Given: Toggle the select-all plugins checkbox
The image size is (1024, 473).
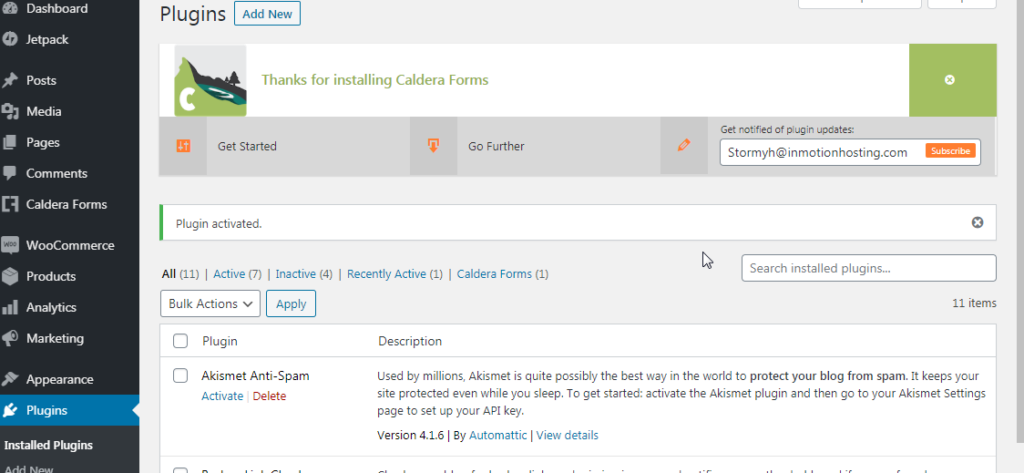Looking at the screenshot, I should click(x=180, y=341).
